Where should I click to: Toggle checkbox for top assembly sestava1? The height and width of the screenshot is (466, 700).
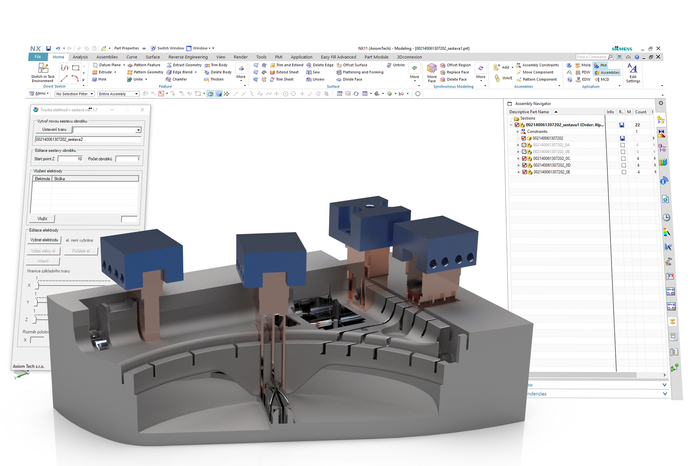click(517, 125)
